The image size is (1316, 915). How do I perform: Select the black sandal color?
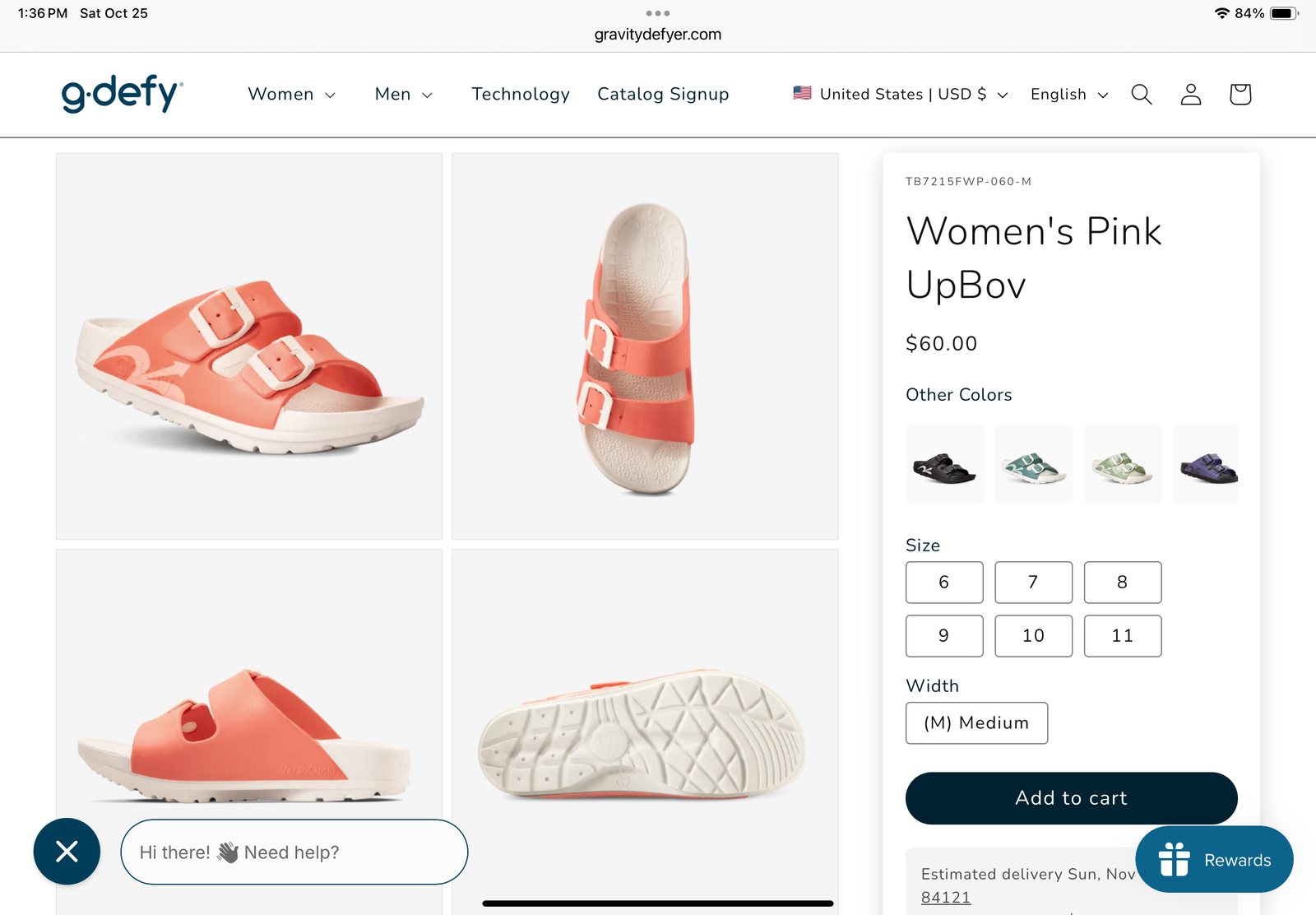944,465
